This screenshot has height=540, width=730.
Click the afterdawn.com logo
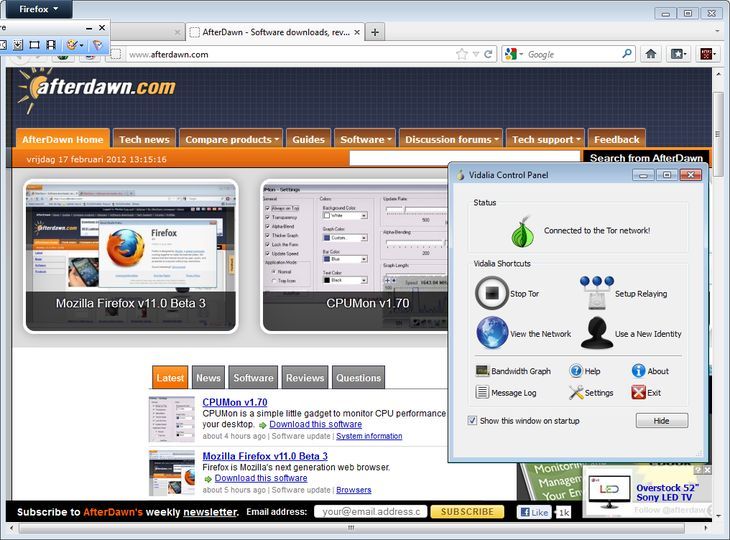click(x=97, y=89)
